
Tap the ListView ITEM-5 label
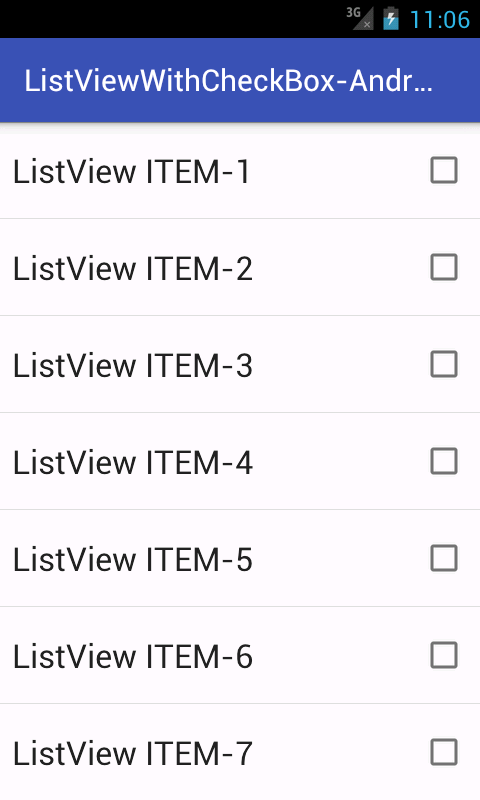point(133,559)
